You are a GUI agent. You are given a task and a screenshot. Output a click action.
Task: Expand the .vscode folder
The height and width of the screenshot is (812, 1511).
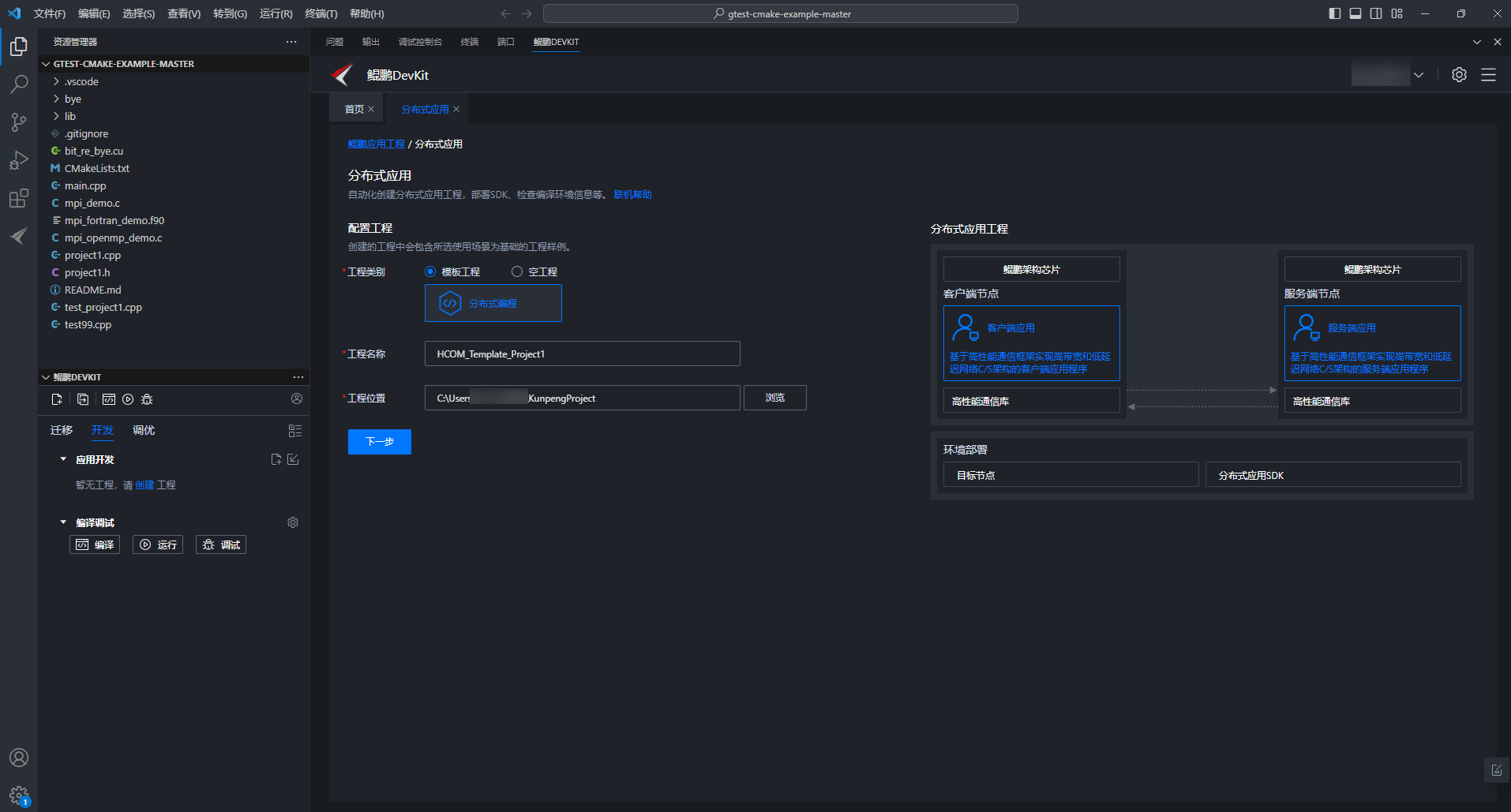tap(56, 81)
